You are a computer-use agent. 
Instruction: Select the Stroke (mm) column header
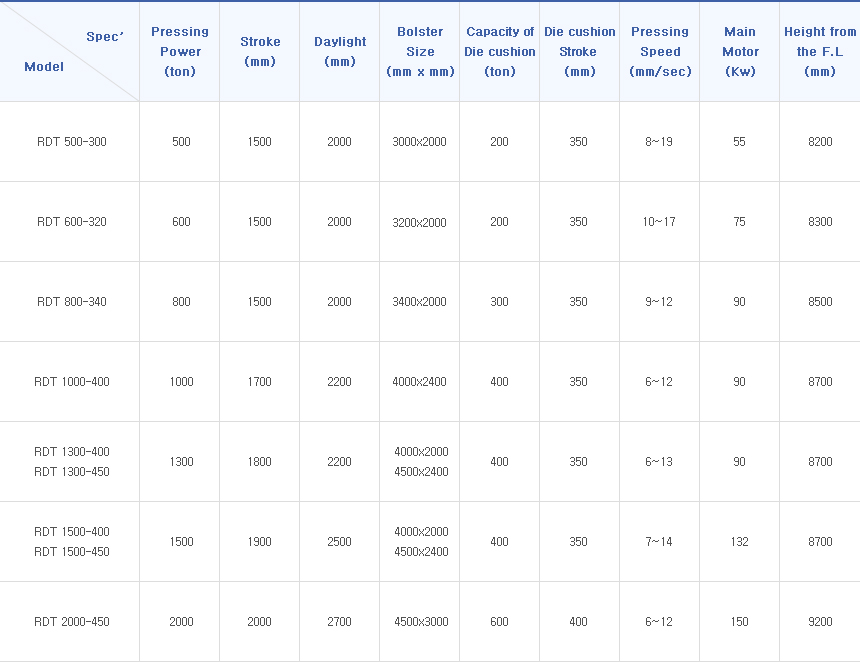click(260, 51)
